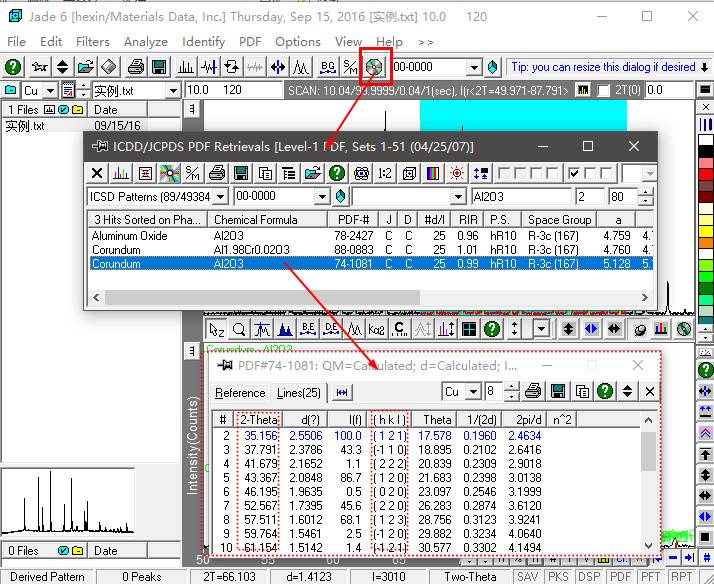The height and width of the screenshot is (584, 714).
Task: Click the Ka2 stripping icon
Action: click(377, 329)
